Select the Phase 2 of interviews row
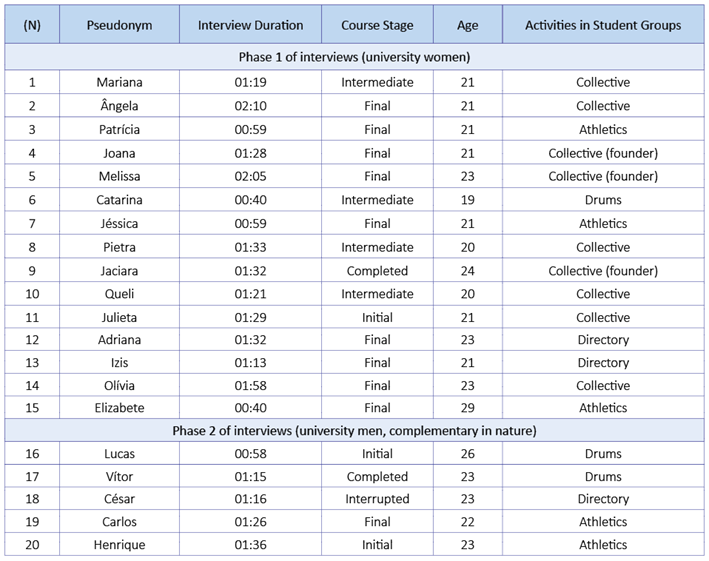This screenshot has height=561, width=709. (354, 431)
